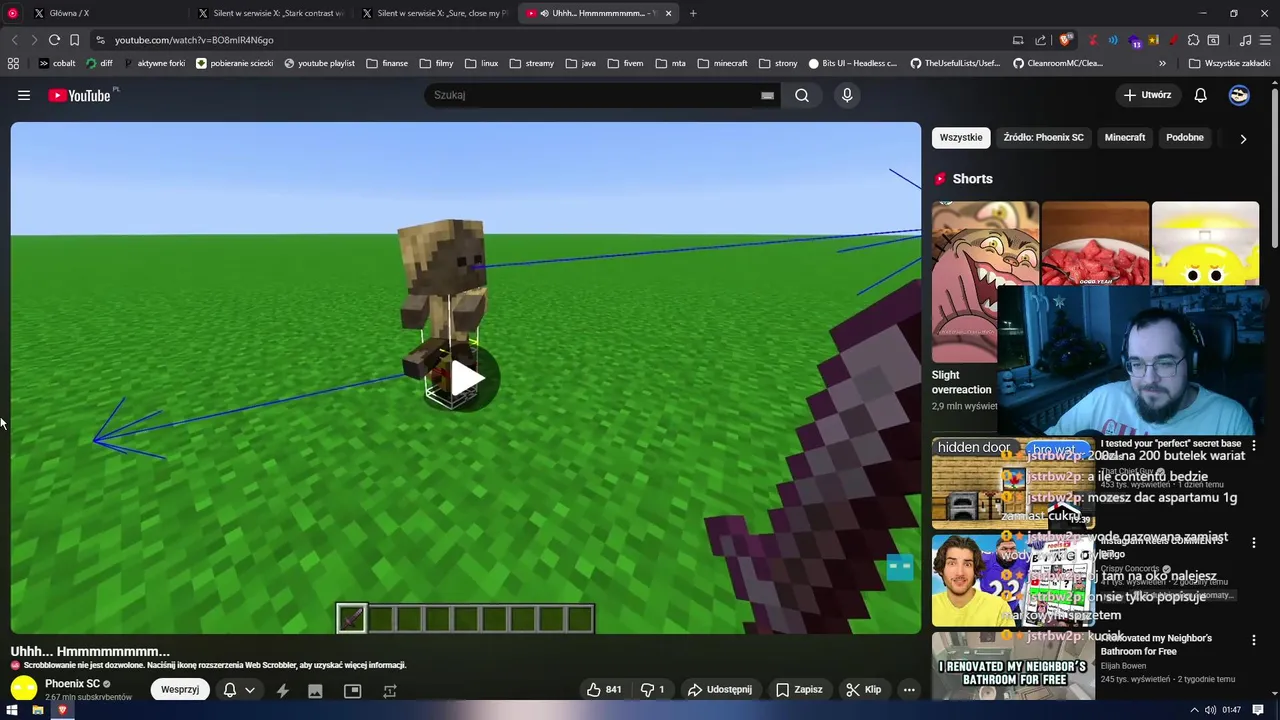Viewport: 1280px width, 720px height.
Task: Open the finanse bookmarks folder
Action: pyautogui.click(x=386, y=63)
